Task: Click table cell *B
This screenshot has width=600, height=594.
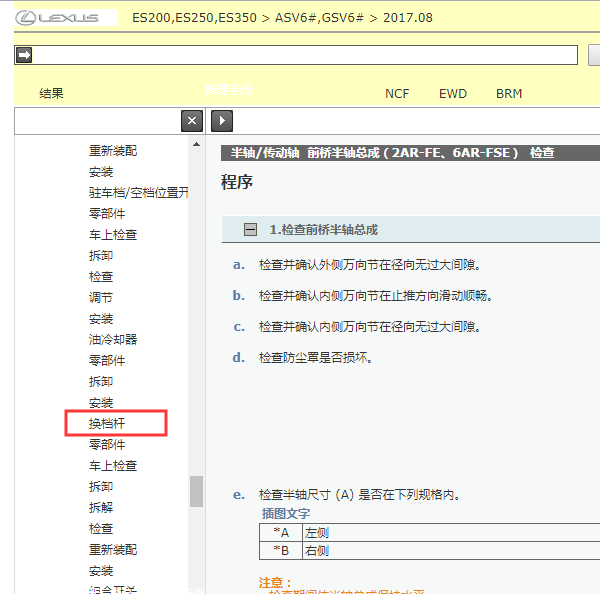Action: (281, 550)
